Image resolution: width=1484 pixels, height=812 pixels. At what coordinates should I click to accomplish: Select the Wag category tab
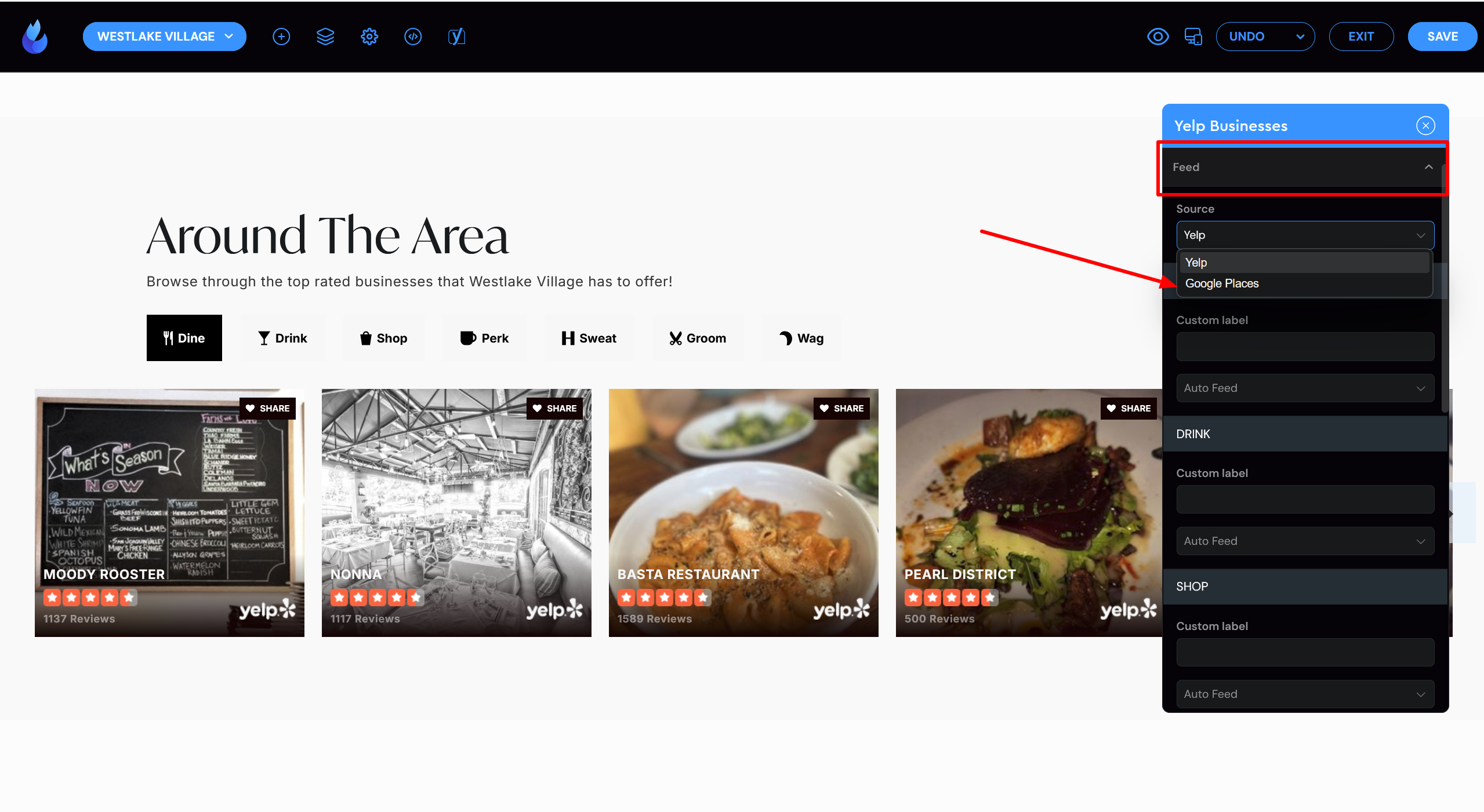801,338
